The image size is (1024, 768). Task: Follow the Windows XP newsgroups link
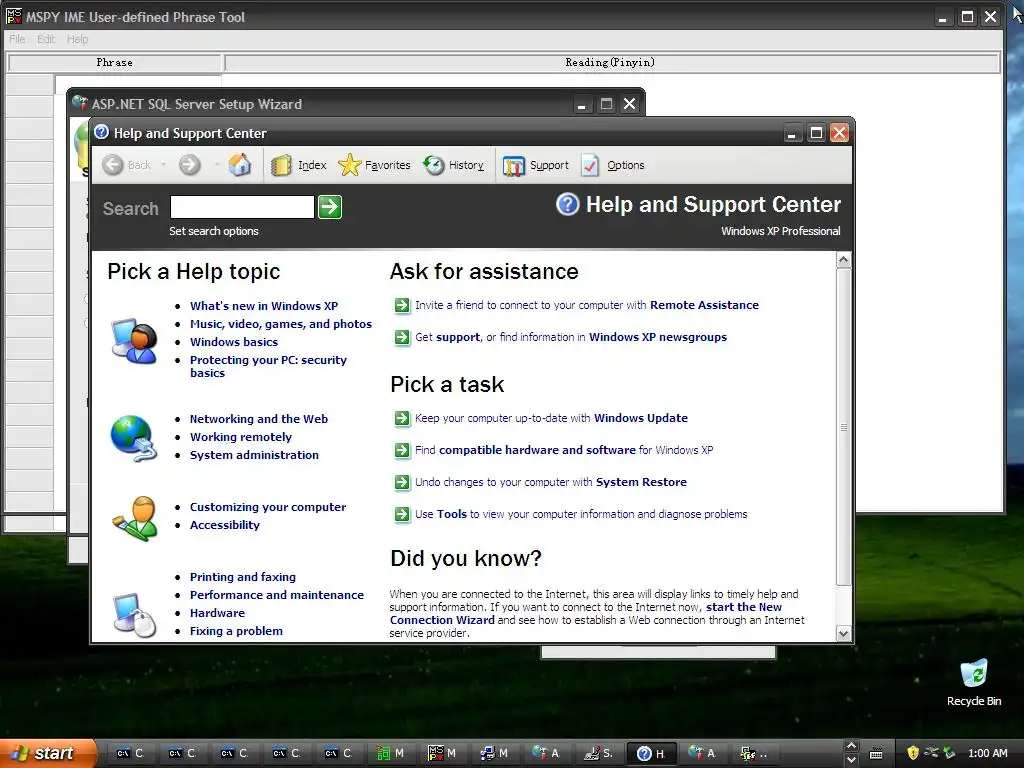(x=658, y=337)
